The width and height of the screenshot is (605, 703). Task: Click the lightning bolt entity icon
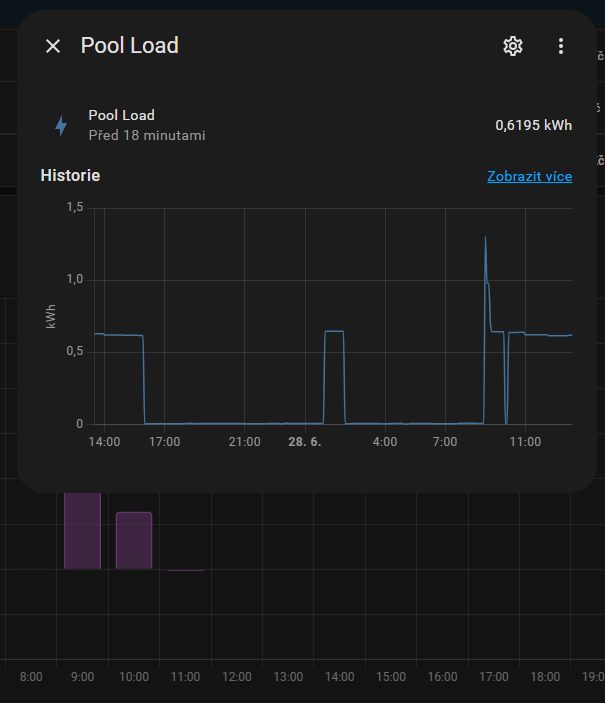tap(61, 126)
